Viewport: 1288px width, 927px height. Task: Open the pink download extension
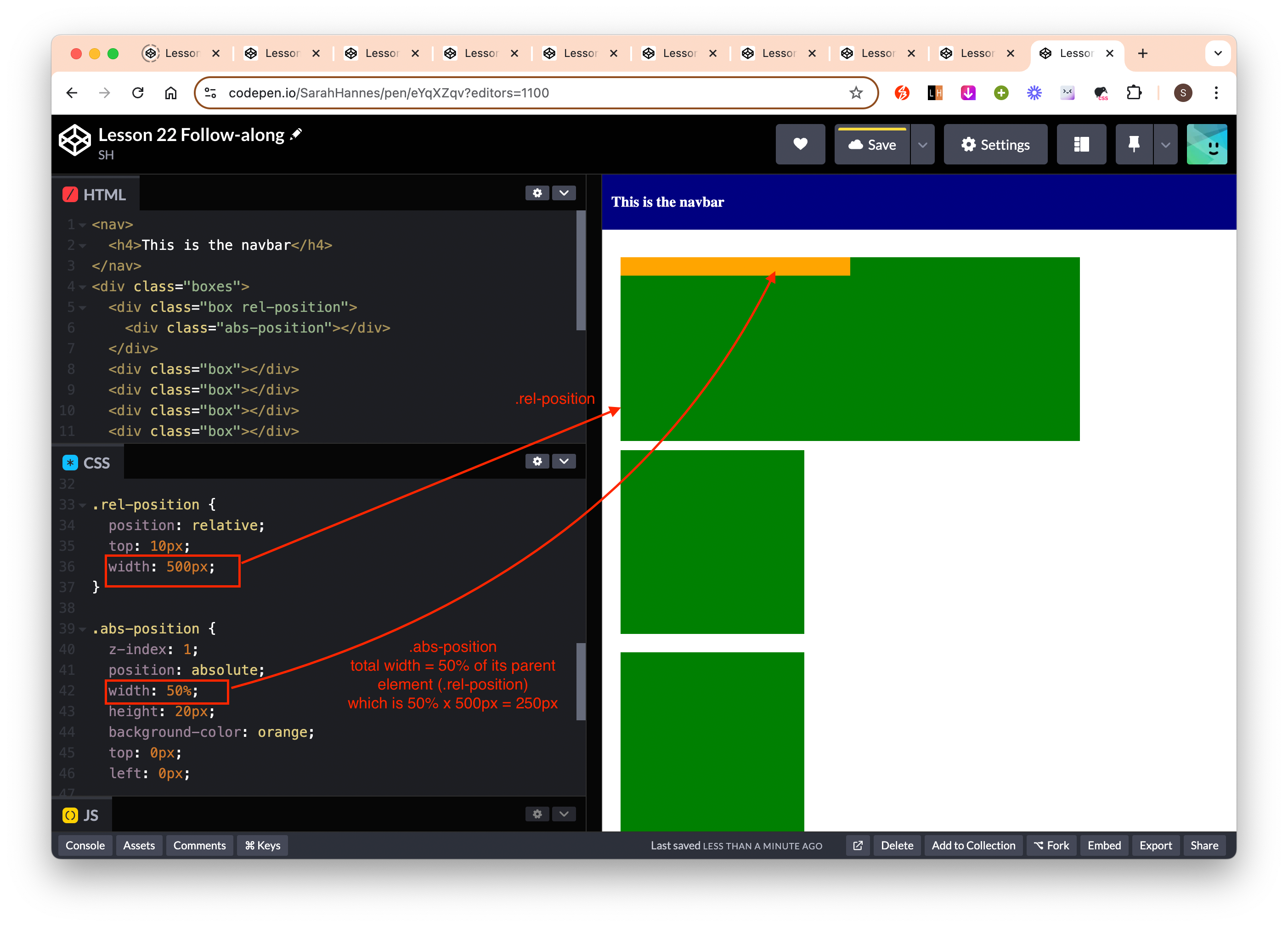[968, 93]
